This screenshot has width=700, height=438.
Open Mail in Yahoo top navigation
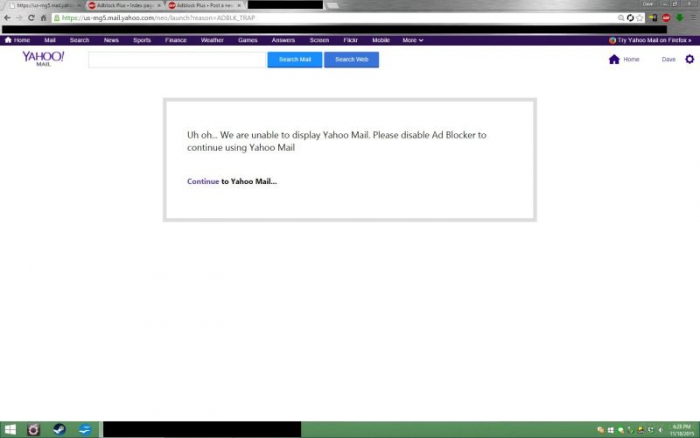point(50,40)
